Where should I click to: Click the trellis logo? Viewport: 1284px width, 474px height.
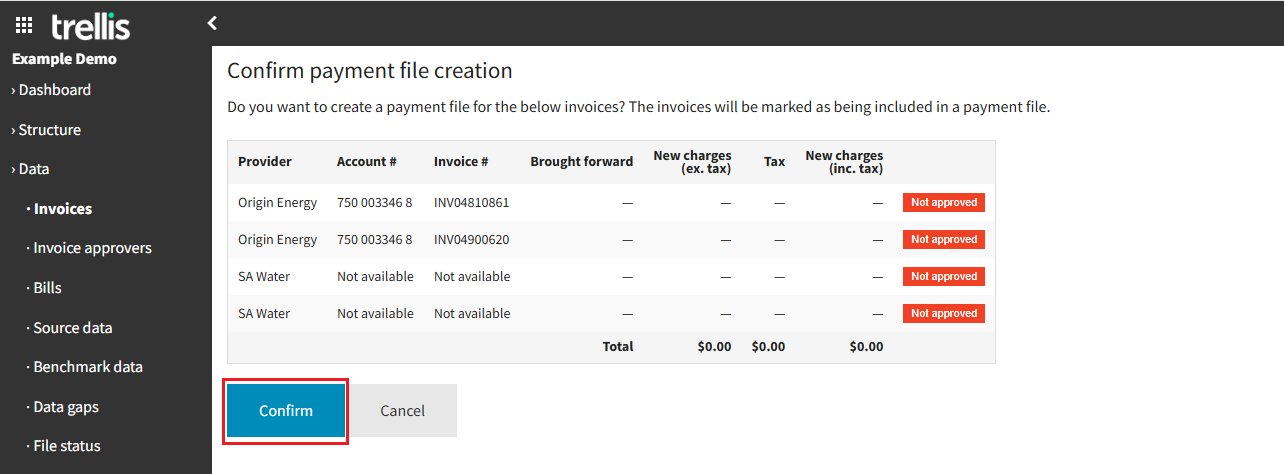point(91,25)
